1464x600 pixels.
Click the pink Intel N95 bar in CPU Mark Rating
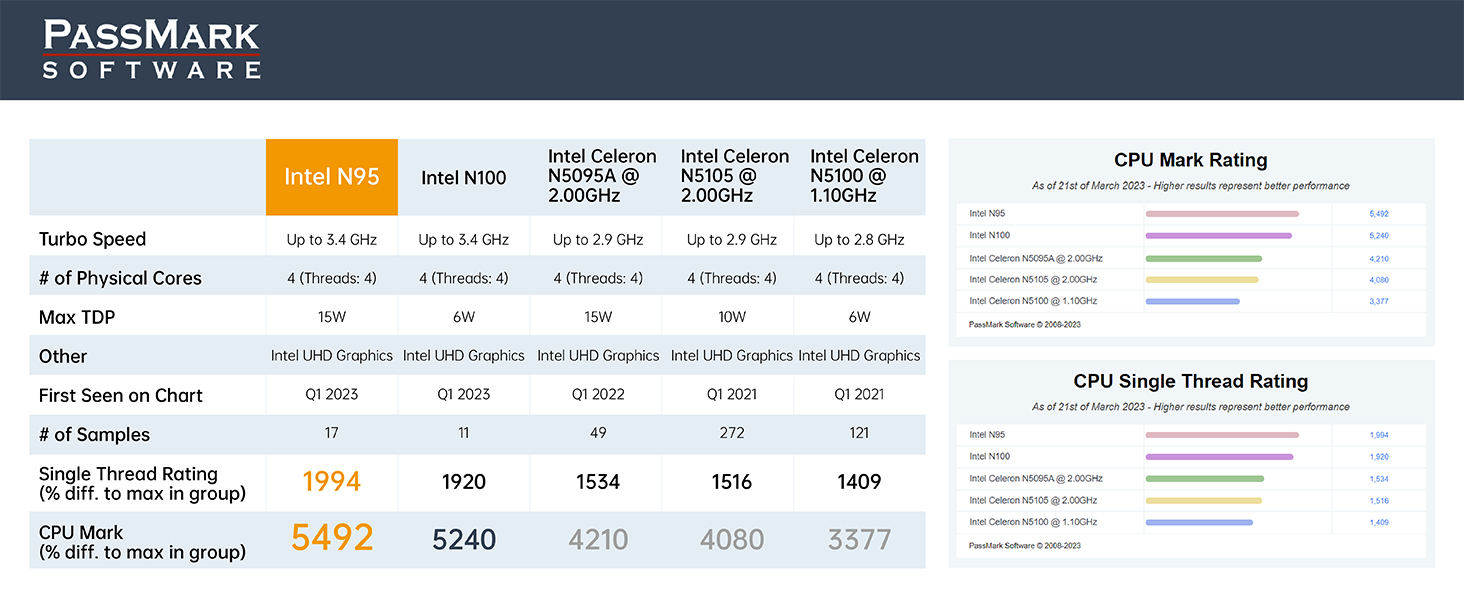pyautogui.click(x=1221, y=214)
